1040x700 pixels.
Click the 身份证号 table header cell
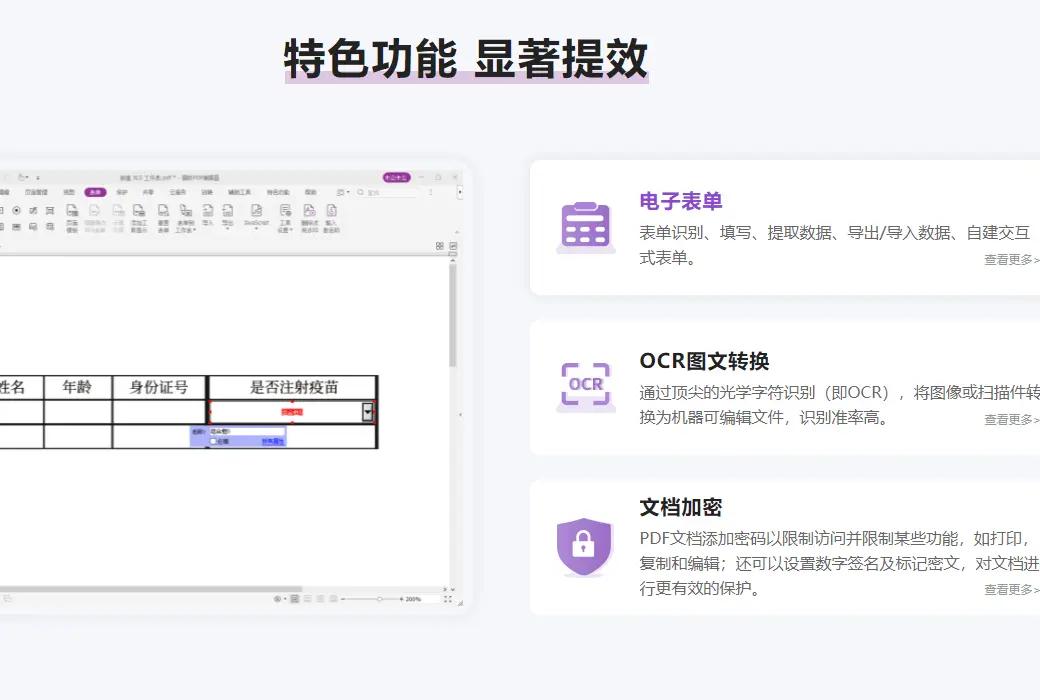pos(159,387)
